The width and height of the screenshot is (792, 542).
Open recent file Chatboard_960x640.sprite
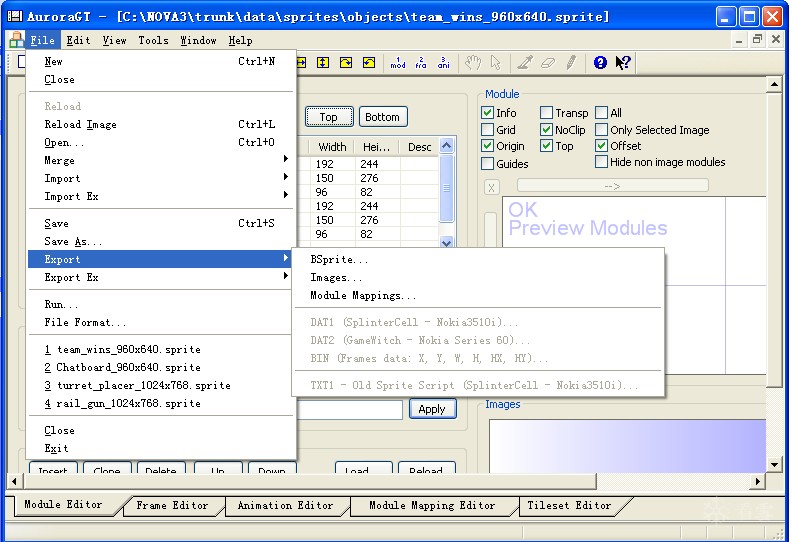[x=161, y=367]
